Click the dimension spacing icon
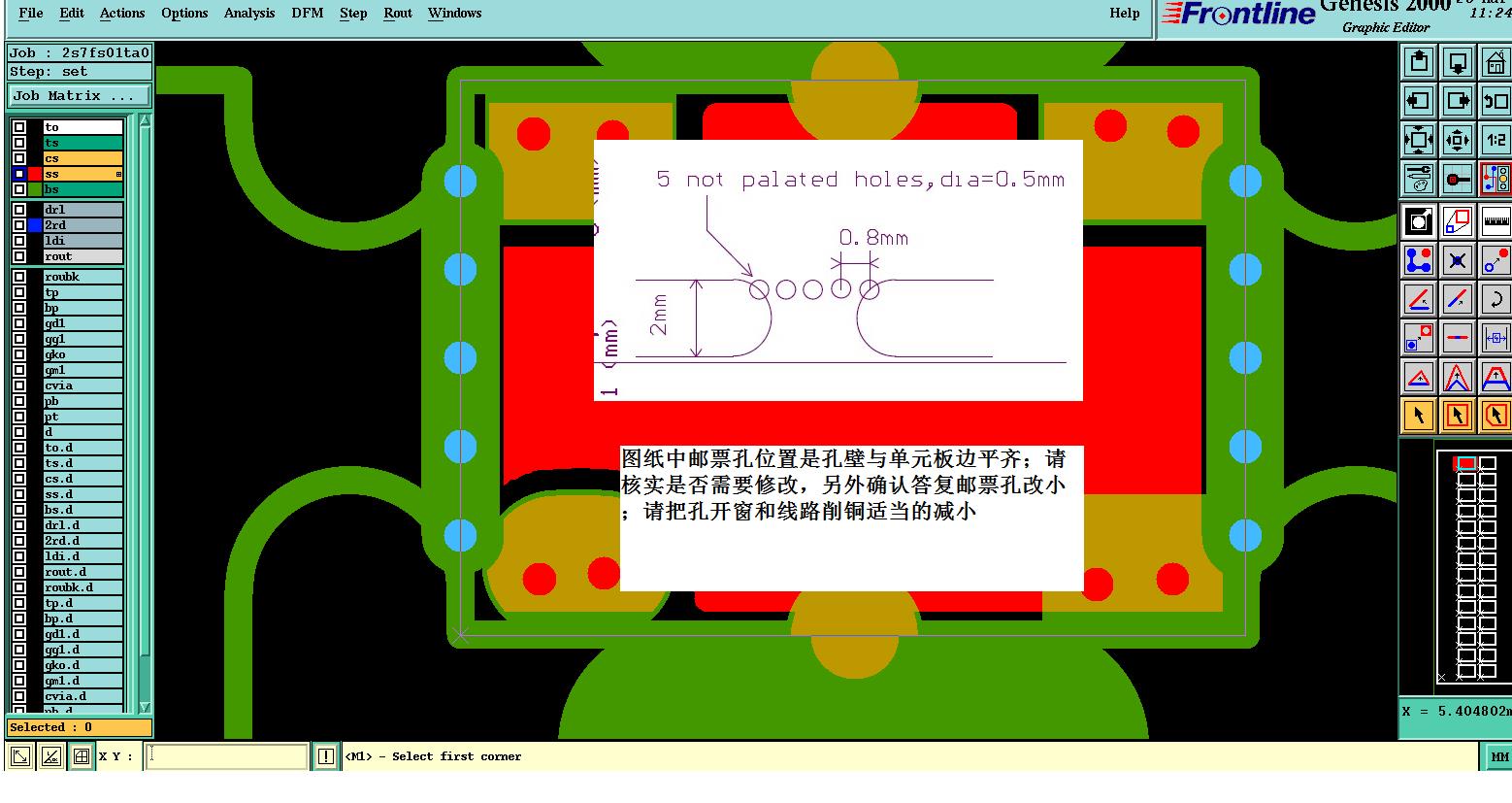 pos(1496,339)
